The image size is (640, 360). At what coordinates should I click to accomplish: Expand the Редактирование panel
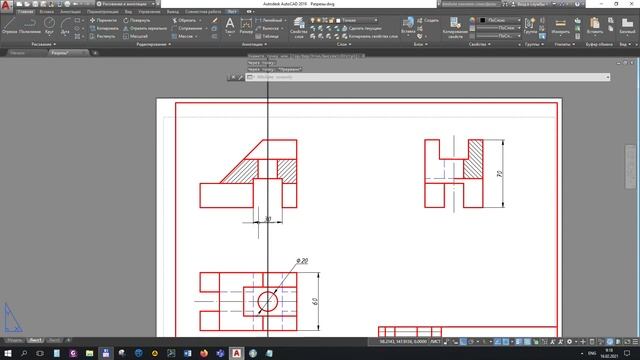(x=153, y=44)
